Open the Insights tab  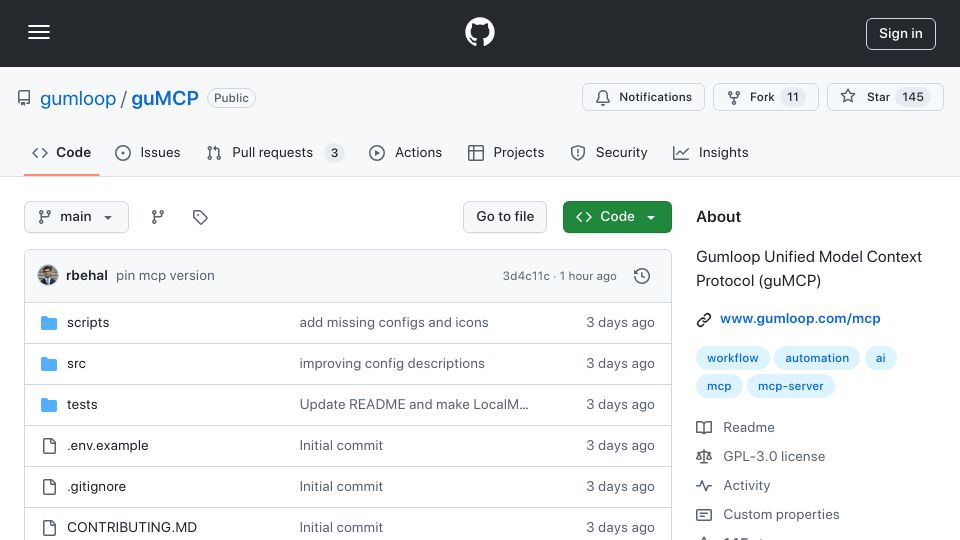[x=710, y=152]
